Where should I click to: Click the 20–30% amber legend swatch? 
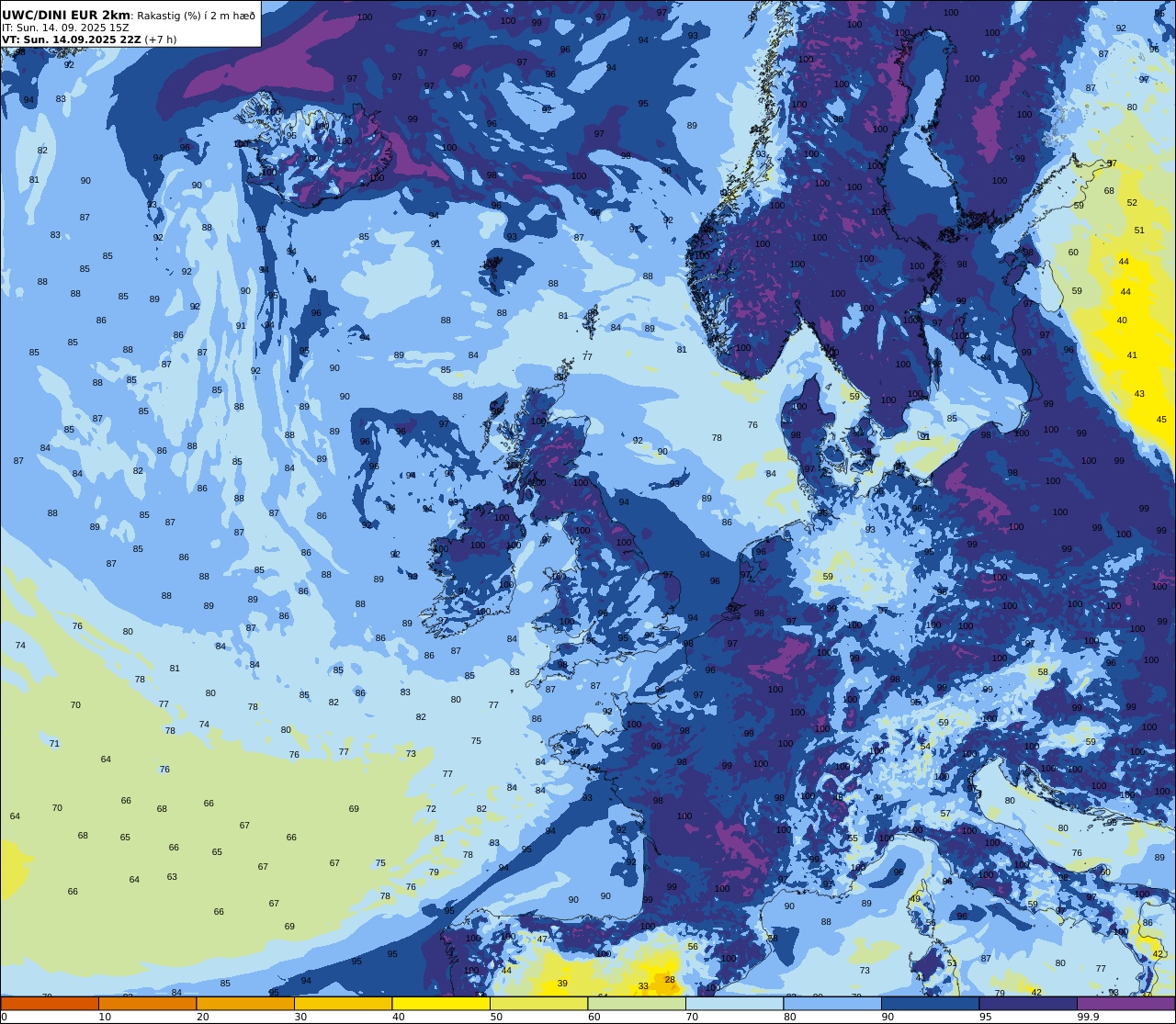[x=245, y=1003]
